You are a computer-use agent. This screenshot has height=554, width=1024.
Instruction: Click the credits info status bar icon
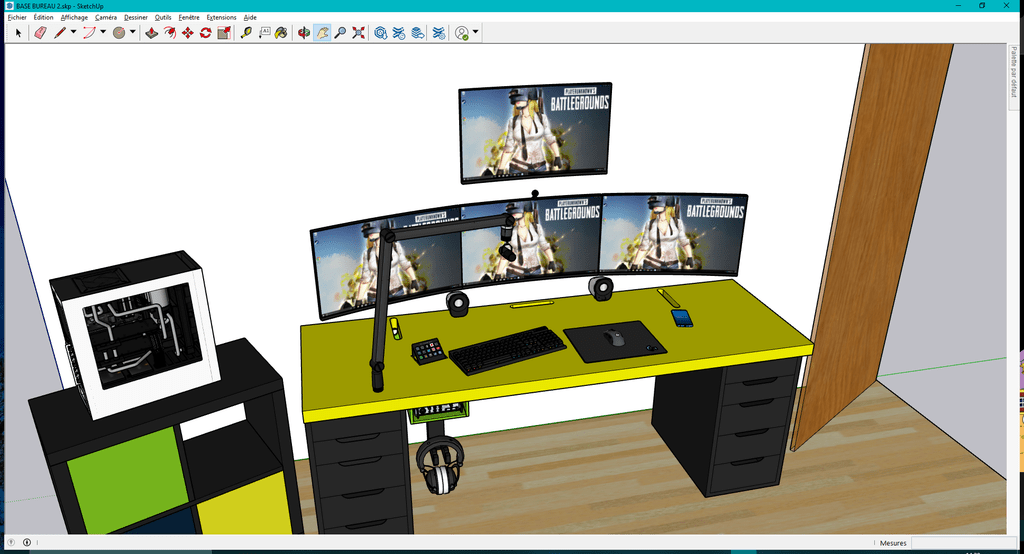[27, 542]
